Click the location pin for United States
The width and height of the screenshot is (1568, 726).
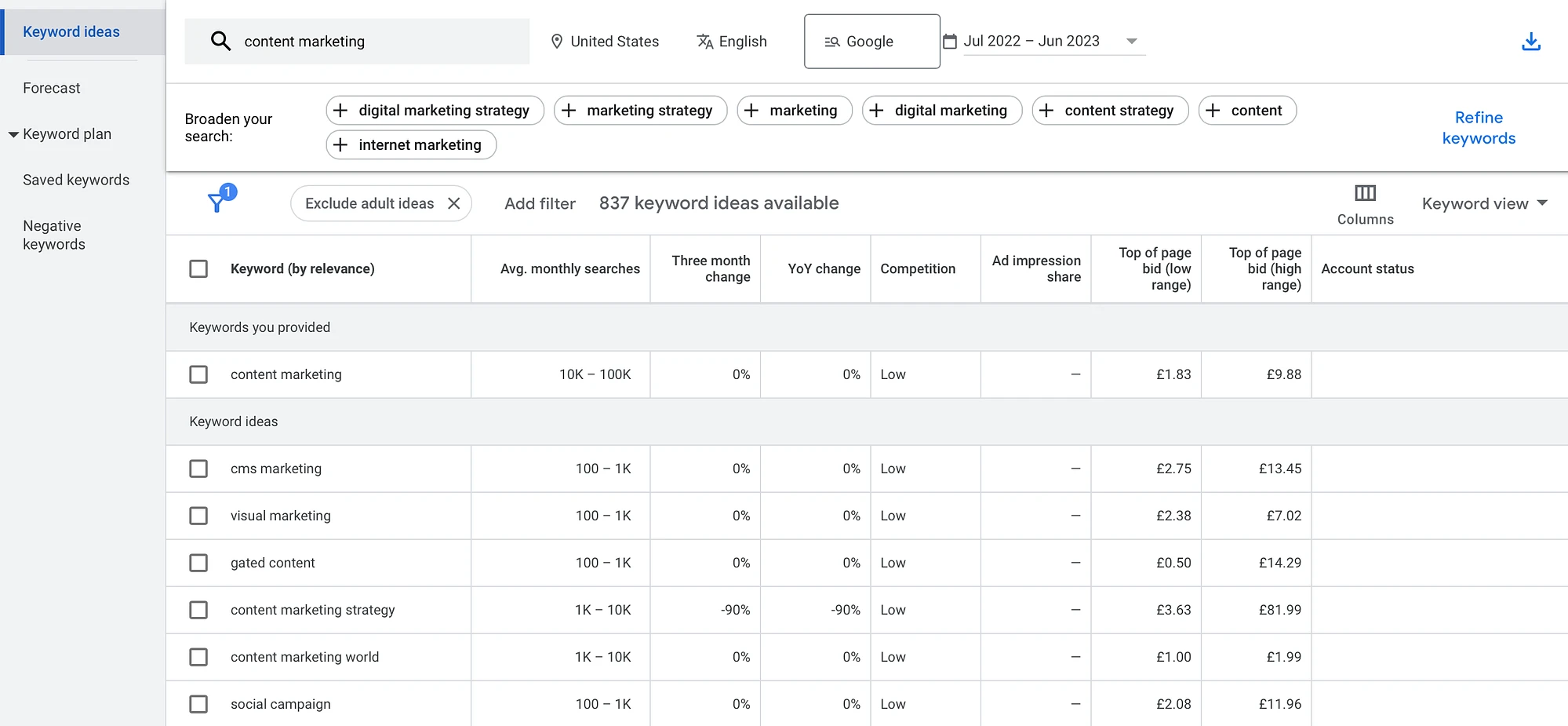(x=557, y=42)
